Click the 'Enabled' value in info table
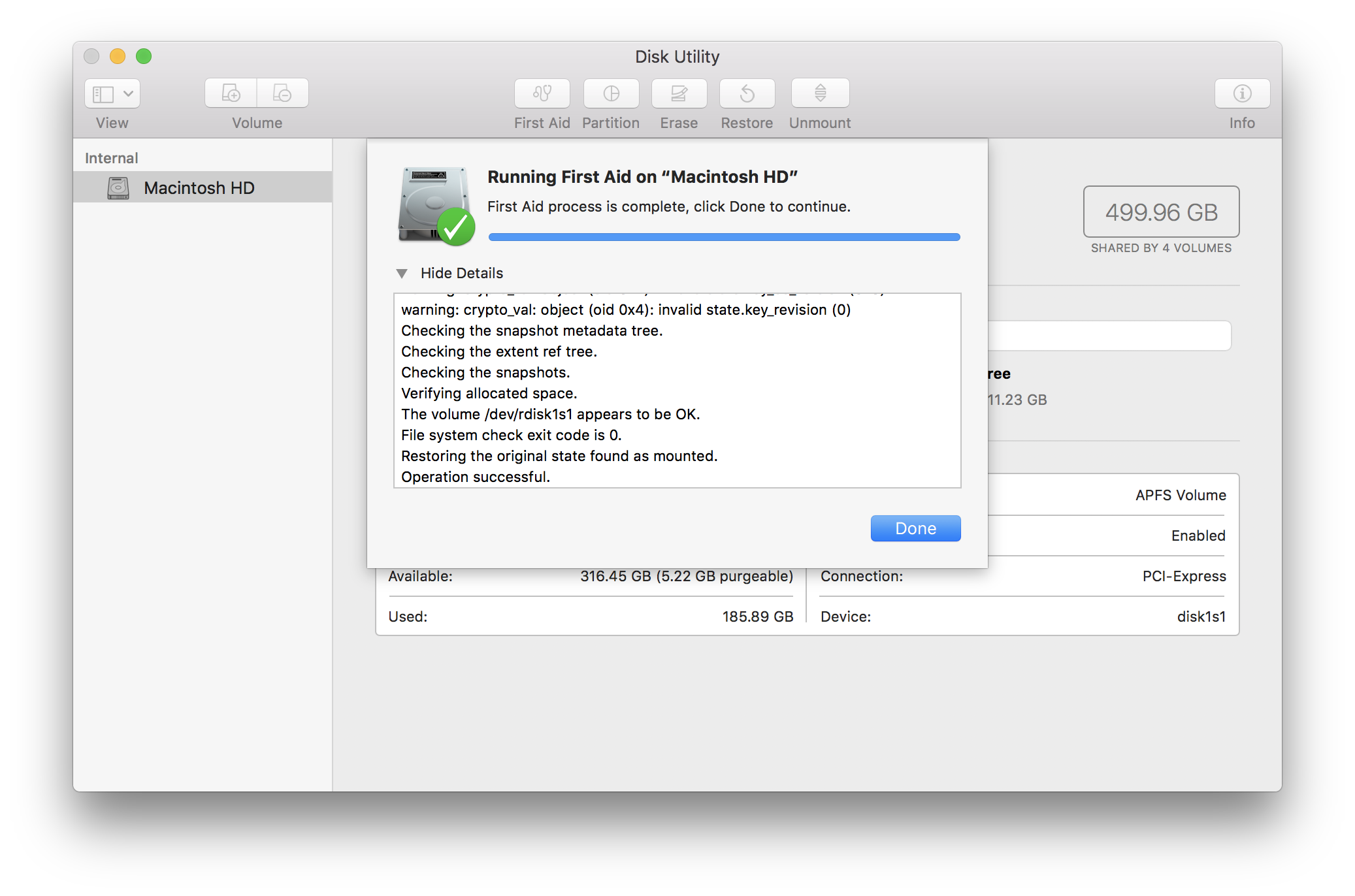Viewport: 1355px width, 896px height. click(1198, 536)
